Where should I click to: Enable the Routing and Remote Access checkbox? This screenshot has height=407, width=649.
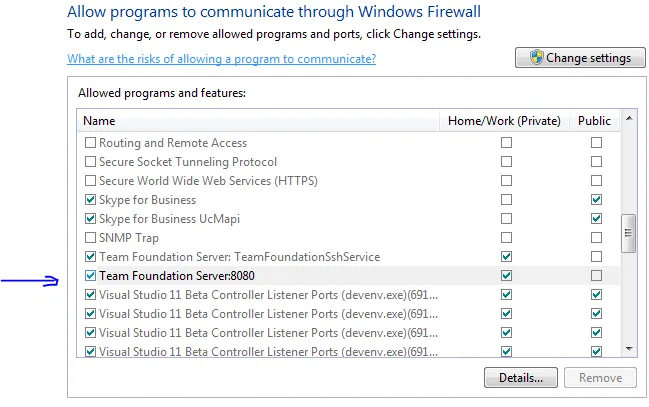click(x=91, y=143)
